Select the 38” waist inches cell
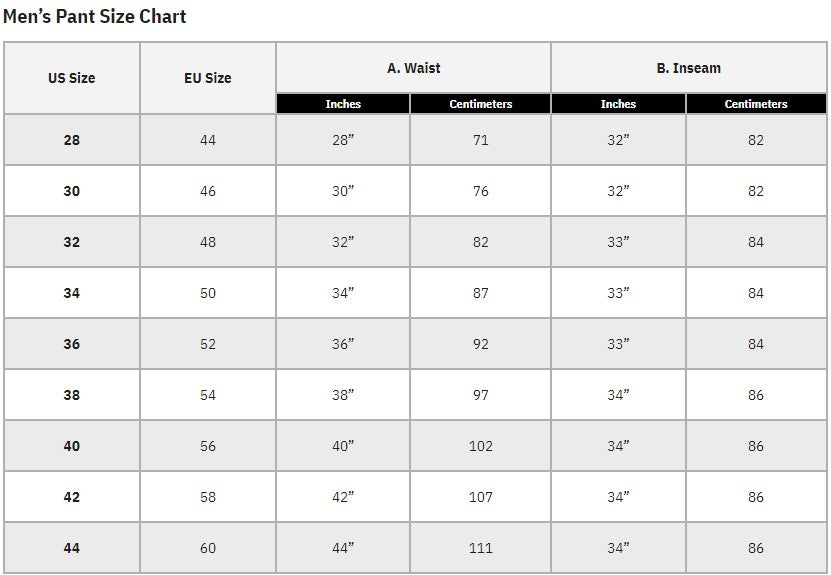This screenshot has height=575, width=831. [x=343, y=395]
